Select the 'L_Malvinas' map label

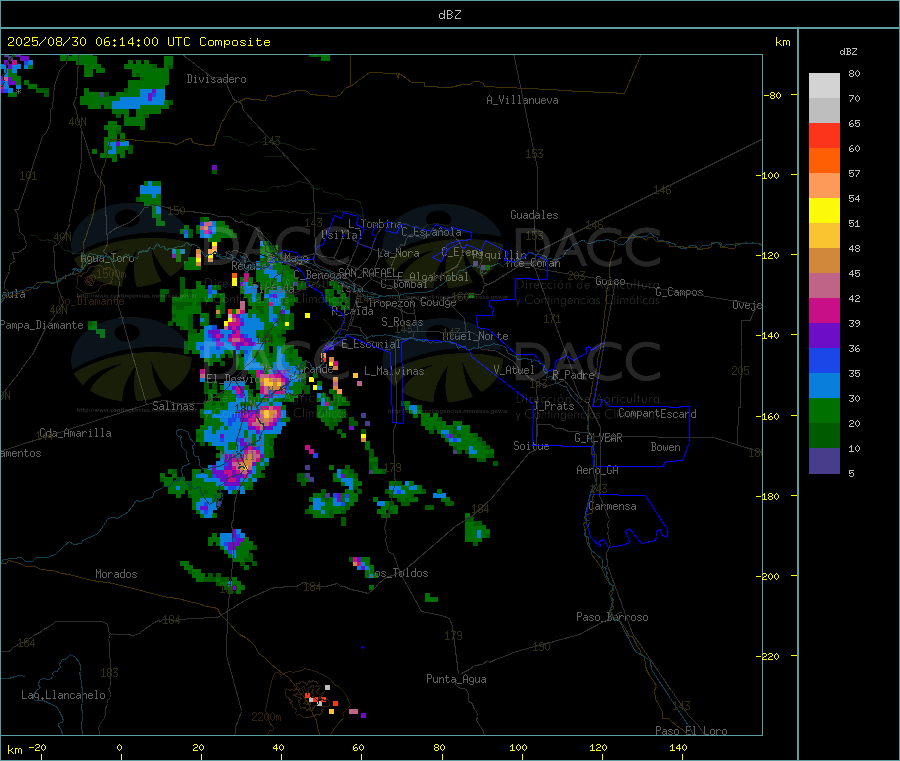pyautogui.click(x=394, y=371)
